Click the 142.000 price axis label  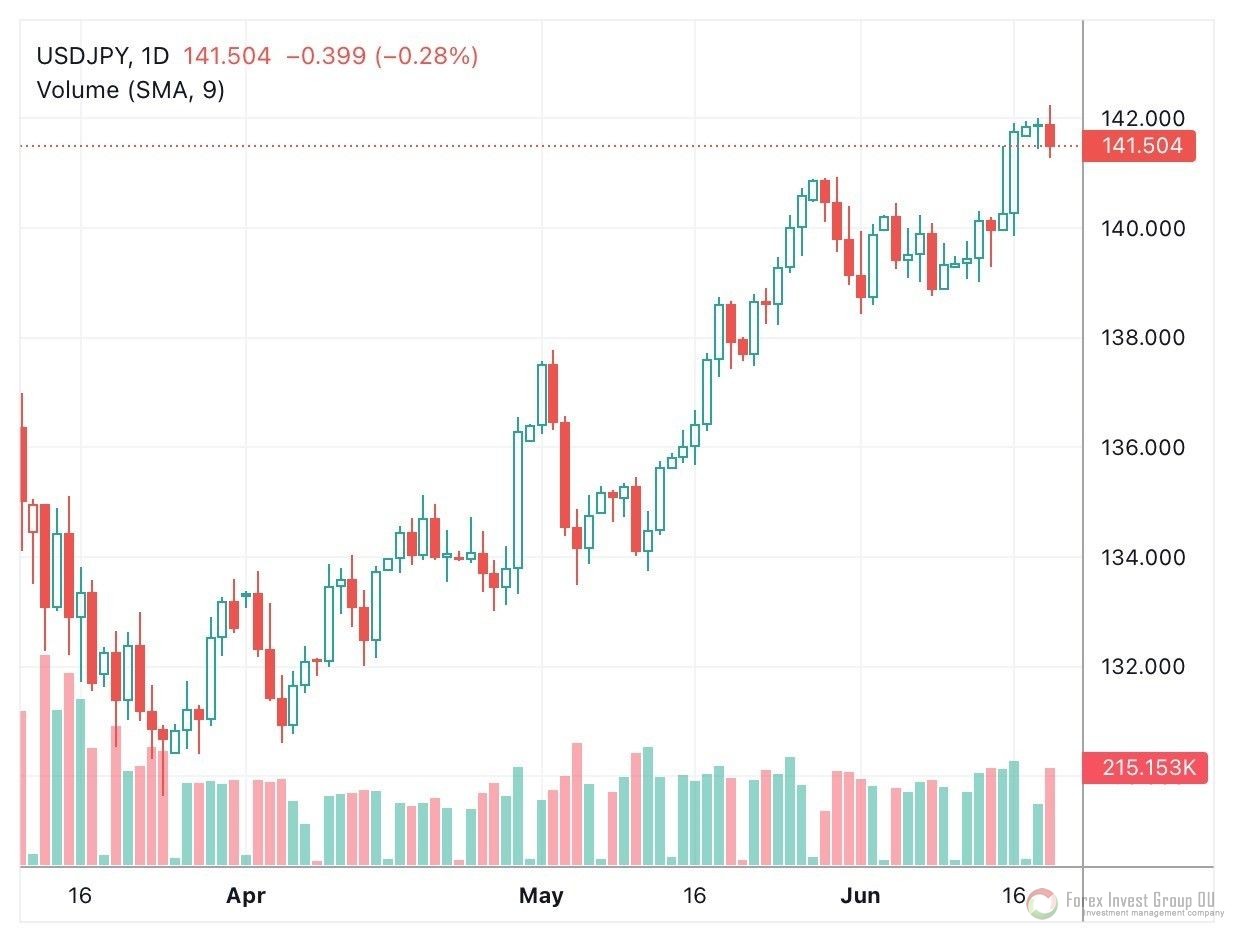point(1142,119)
